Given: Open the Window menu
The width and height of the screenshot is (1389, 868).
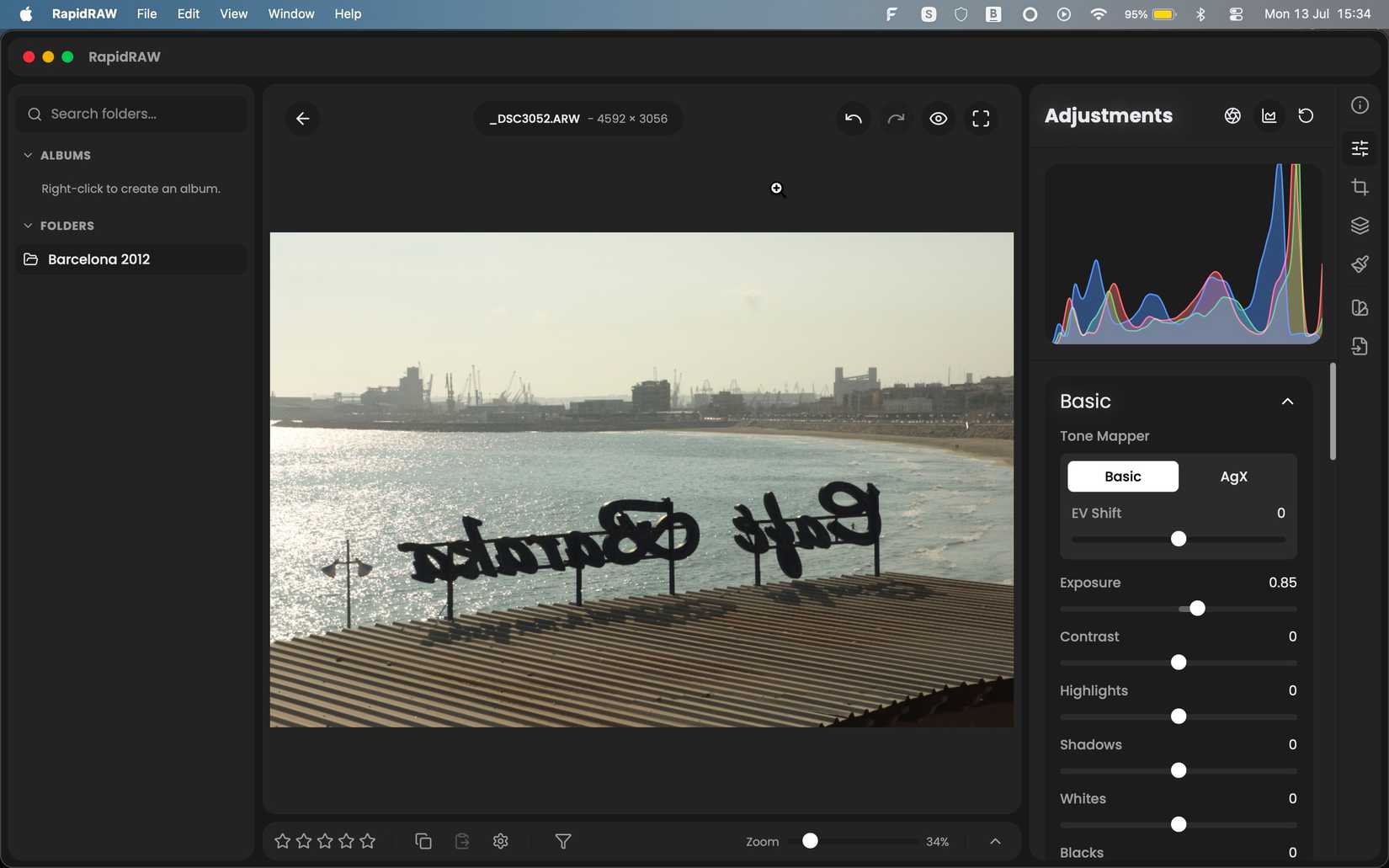Looking at the screenshot, I should click(x=291, y=13).
